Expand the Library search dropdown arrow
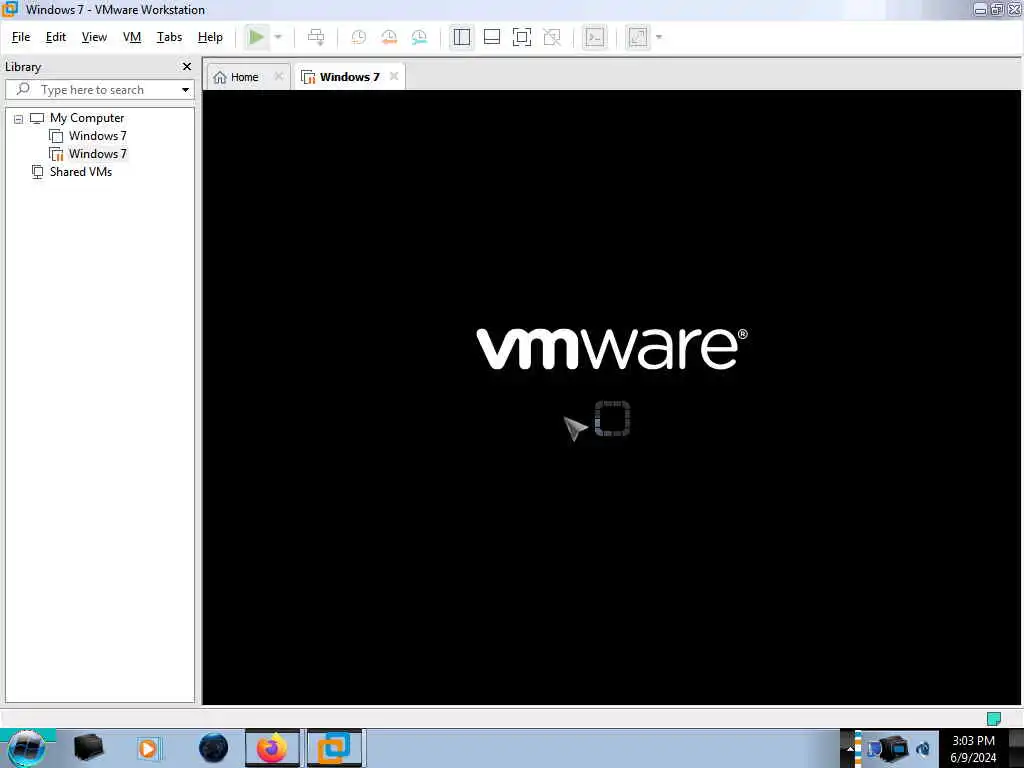The height and width of the screenshot is (768, 1024). tap(185, 89)
